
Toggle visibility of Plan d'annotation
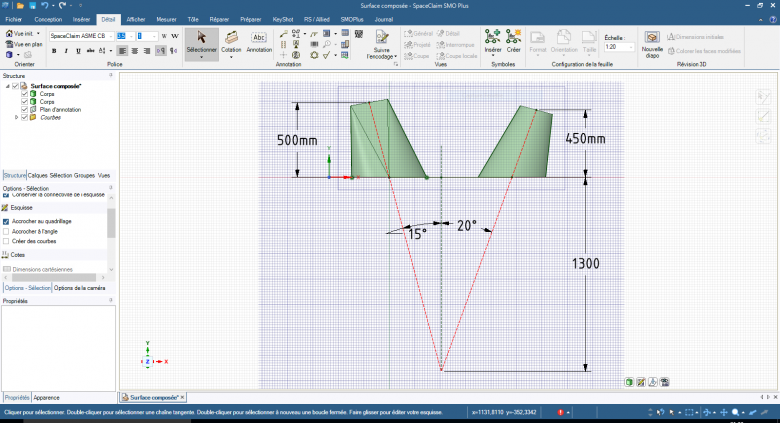coord(25,109)
